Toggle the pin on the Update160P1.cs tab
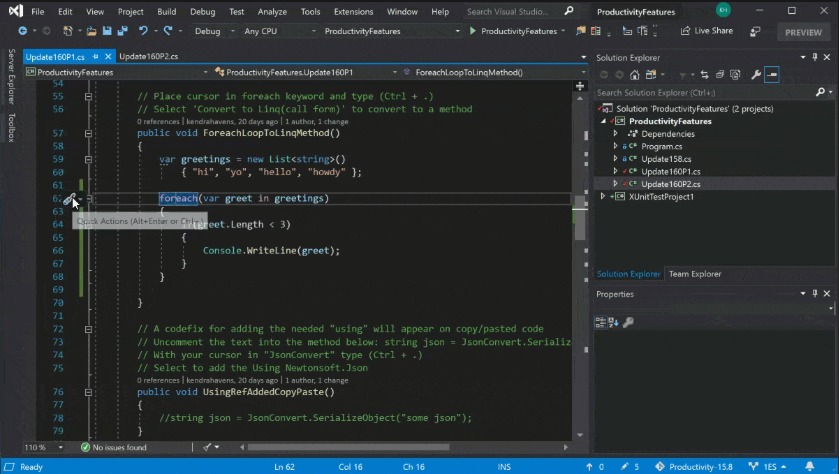Viewport: 839px width, 474px height. pyautogui.click(x=96, y=56)
